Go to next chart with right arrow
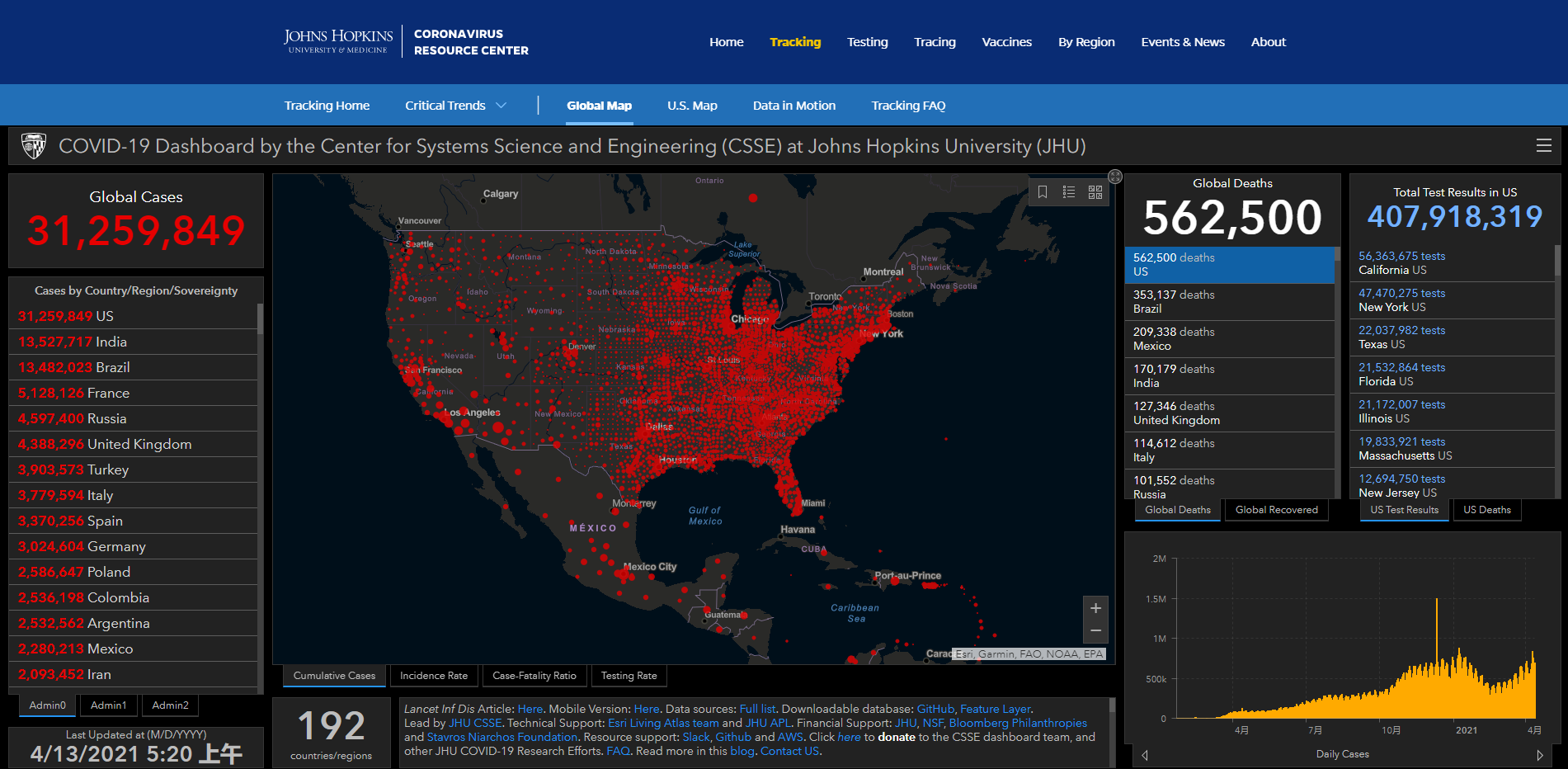The width and height of the screenshot is (1568, 769). pyautogui.click(x=1539, y=755)
